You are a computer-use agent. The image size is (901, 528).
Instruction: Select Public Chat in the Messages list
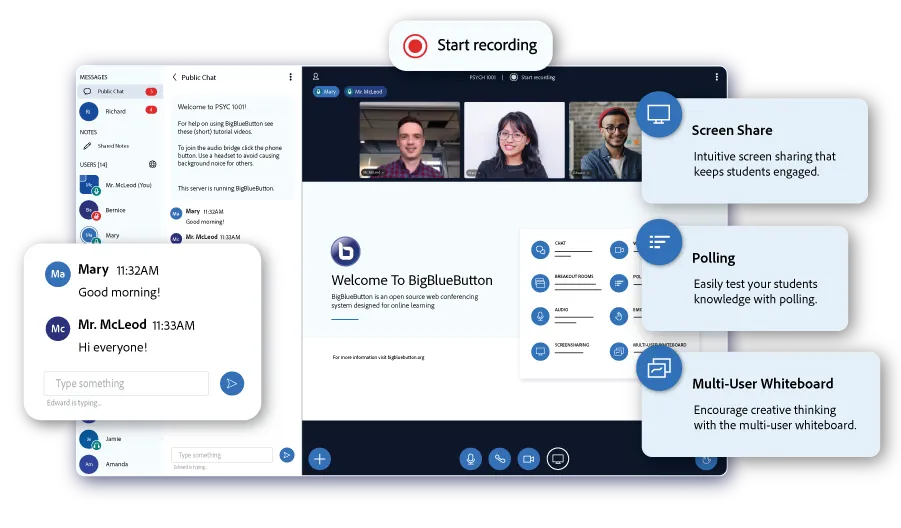coord(120,91)
